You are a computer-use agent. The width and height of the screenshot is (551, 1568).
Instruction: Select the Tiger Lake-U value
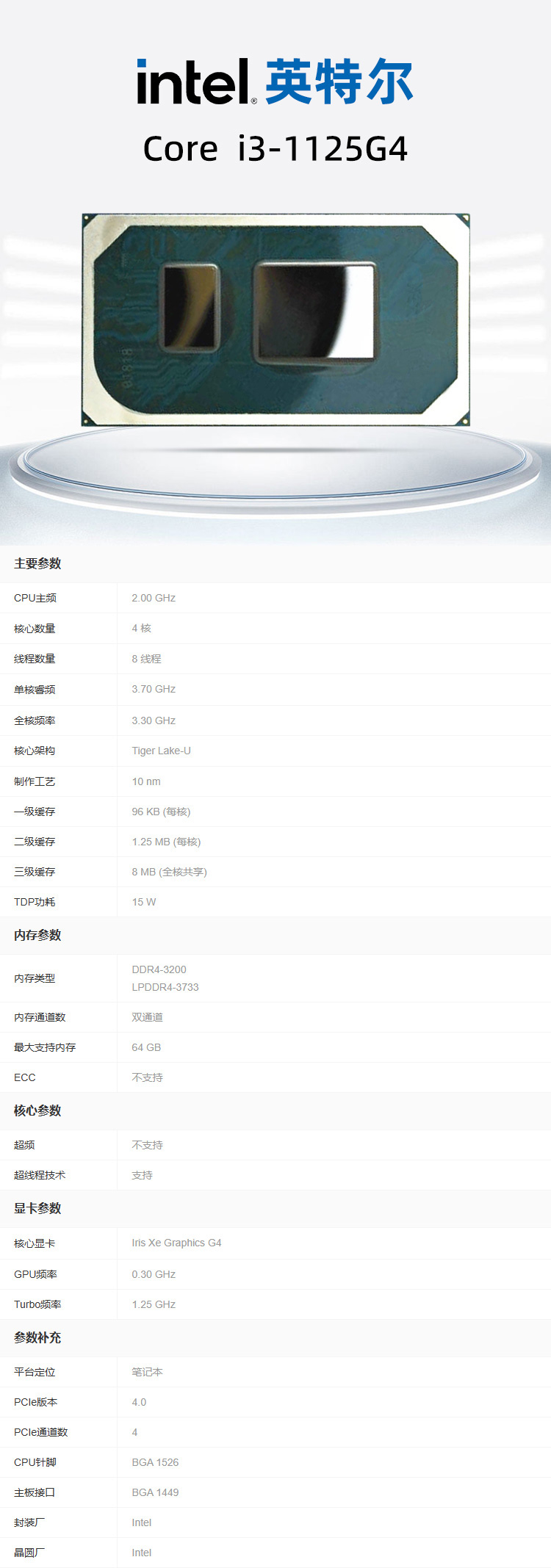click(161, 751)
